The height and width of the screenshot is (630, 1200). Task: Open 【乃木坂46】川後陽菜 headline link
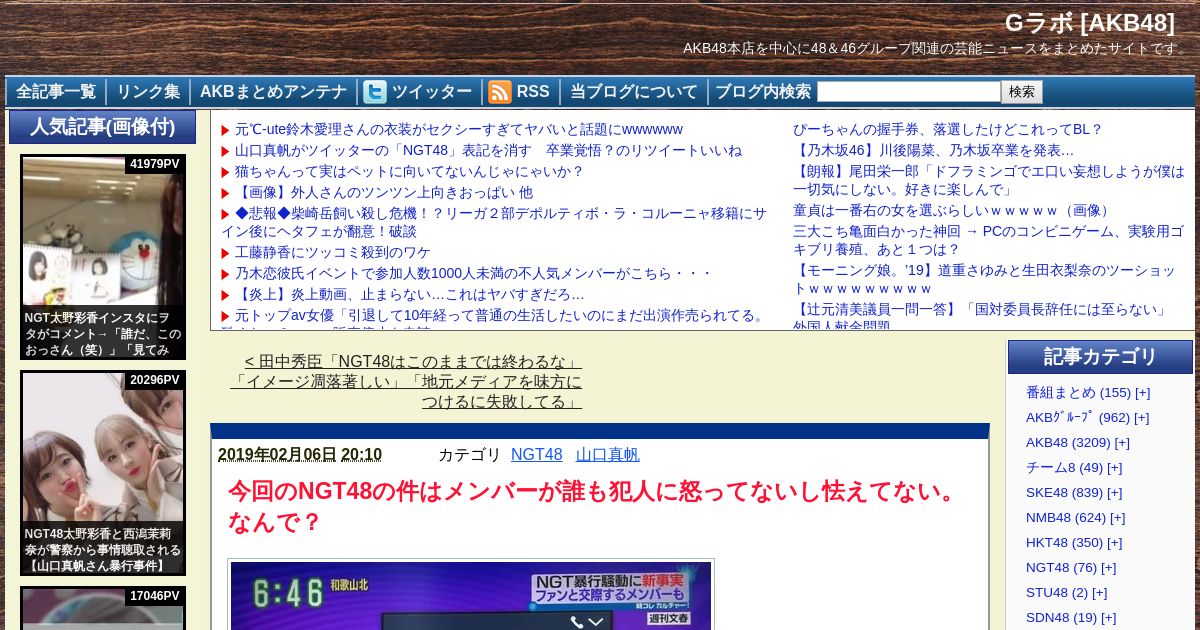(x=933, y=150)
